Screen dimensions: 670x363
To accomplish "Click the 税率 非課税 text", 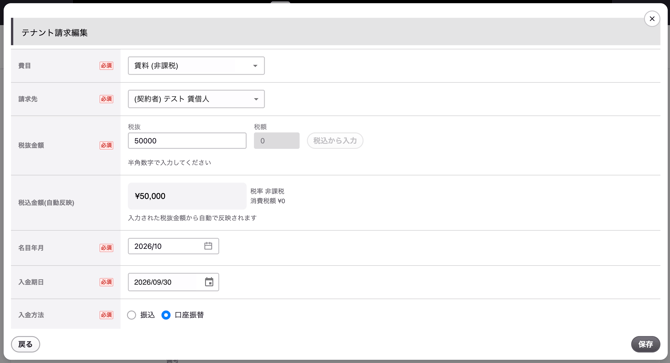I will click(x=267, y=191).
